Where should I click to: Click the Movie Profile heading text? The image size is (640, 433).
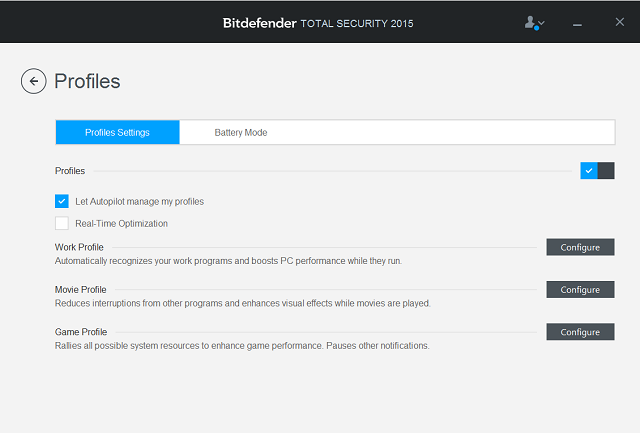click(x=81, y=290)
